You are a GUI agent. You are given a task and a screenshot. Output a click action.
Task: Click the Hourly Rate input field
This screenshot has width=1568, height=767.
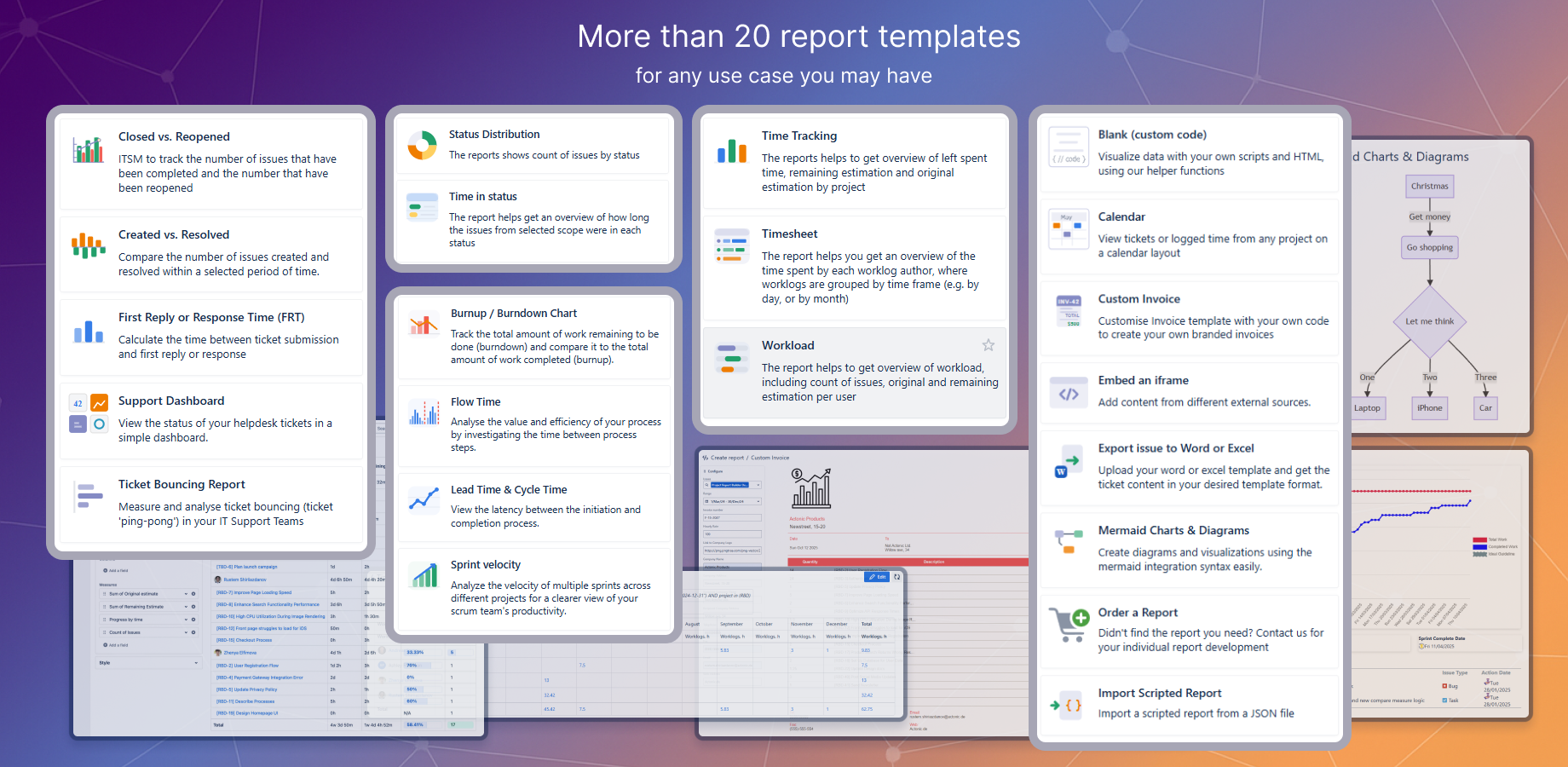[x=732, y=534]
